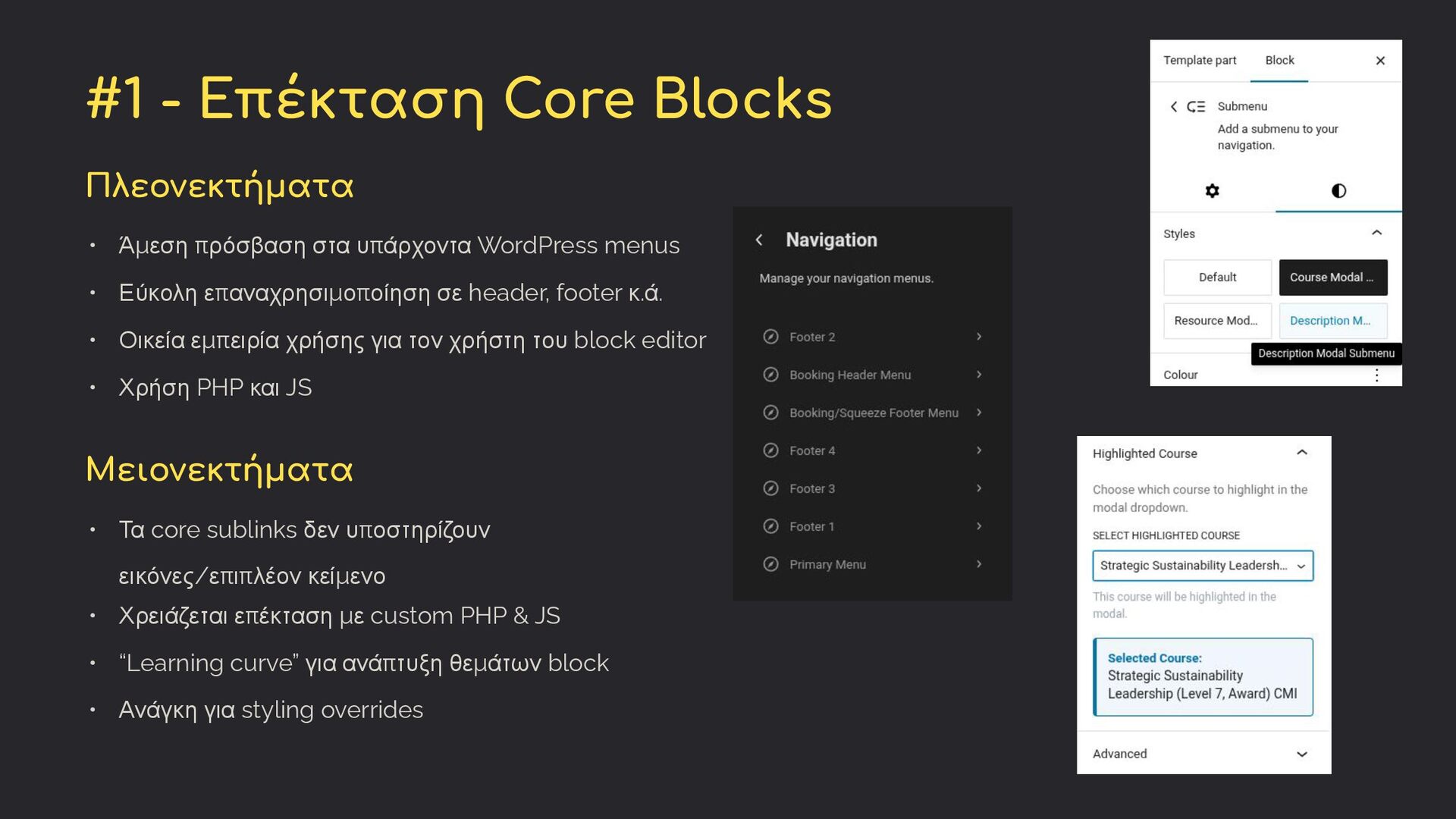The height and width of the screenshot is (819, 1456).
Task: Click compass icon next to Primary Menu
Action: [x=770, y=564]
